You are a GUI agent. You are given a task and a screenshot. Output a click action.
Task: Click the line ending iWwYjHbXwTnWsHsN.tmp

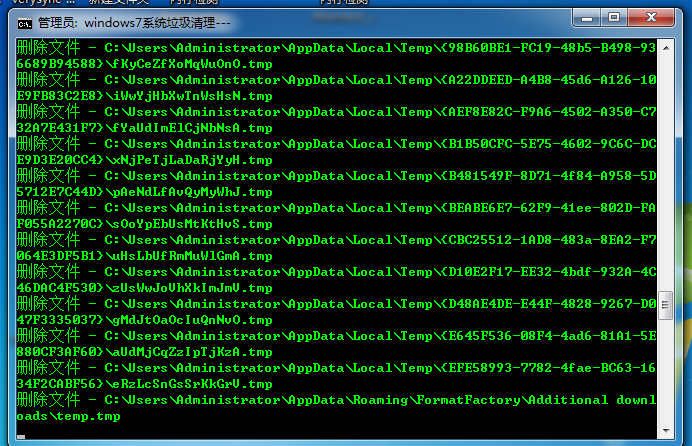145,96
